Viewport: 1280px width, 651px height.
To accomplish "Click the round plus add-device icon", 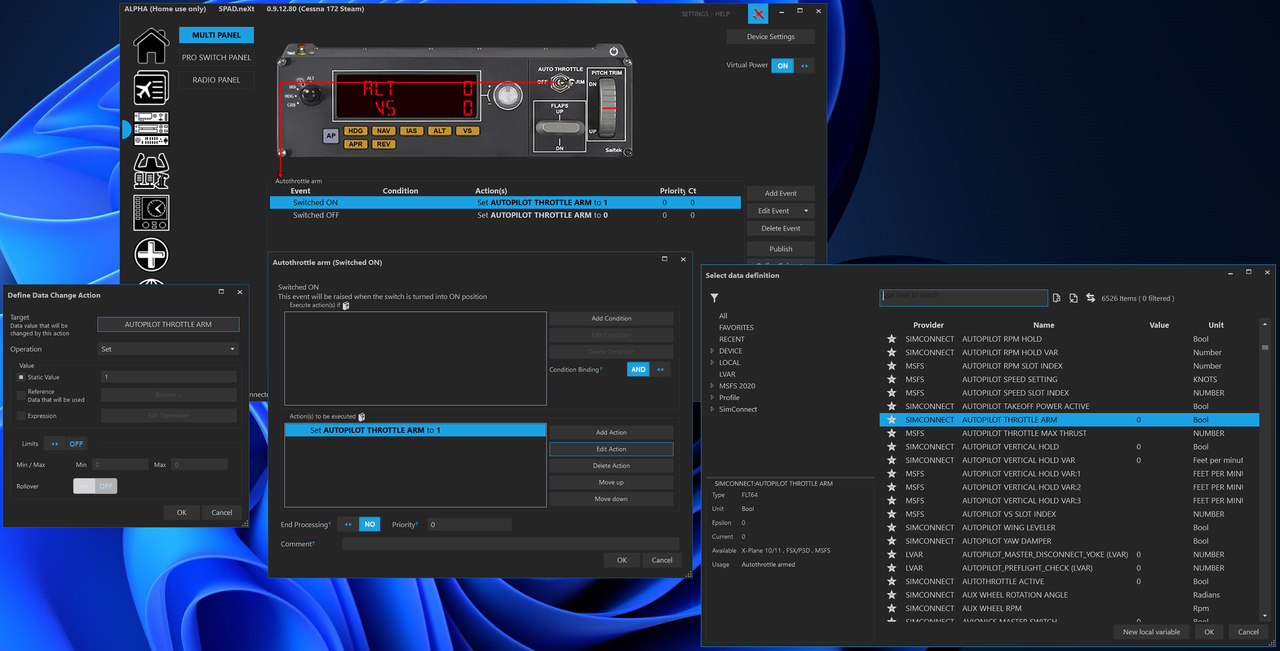I will (x=151, y=255).
